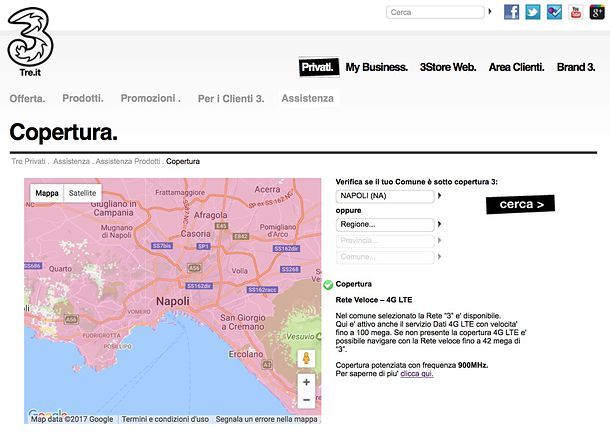The height and width of the screenshot is (434, 610).
Task: Go to Assistenza breadcrumb link
Action: point(71,161)
